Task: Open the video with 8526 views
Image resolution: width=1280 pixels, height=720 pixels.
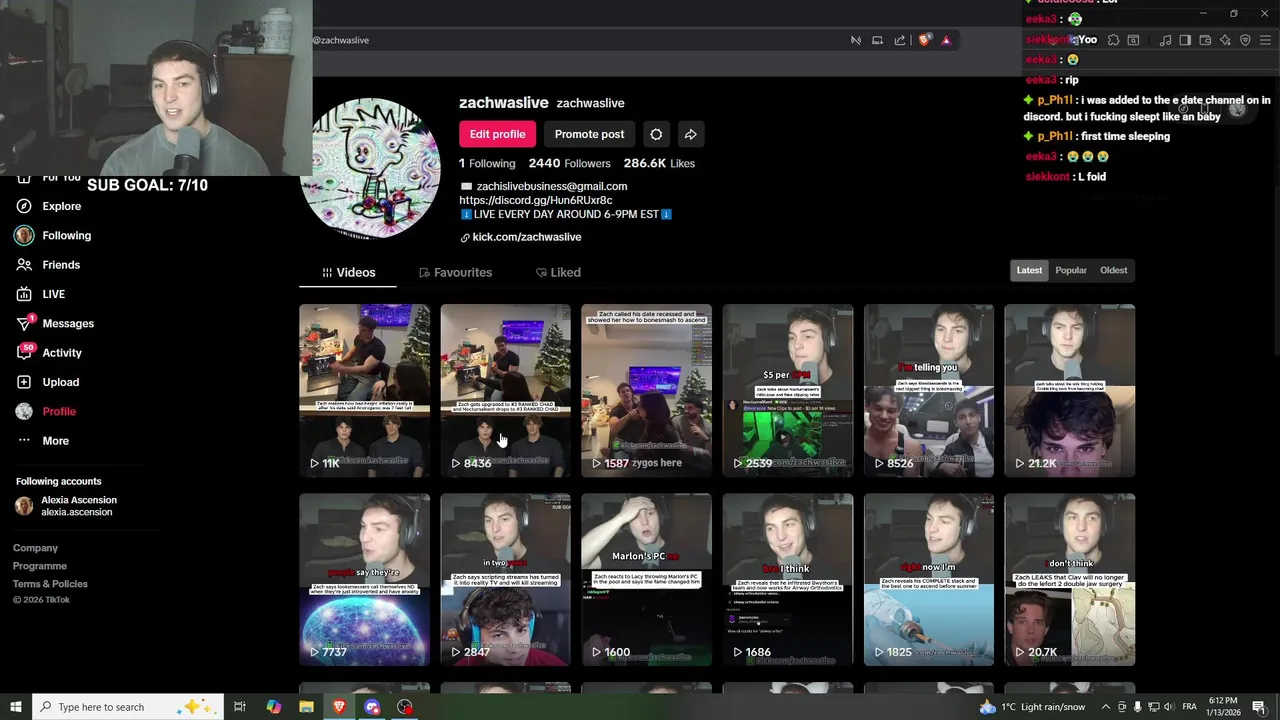Action: (x=928, y=390)
